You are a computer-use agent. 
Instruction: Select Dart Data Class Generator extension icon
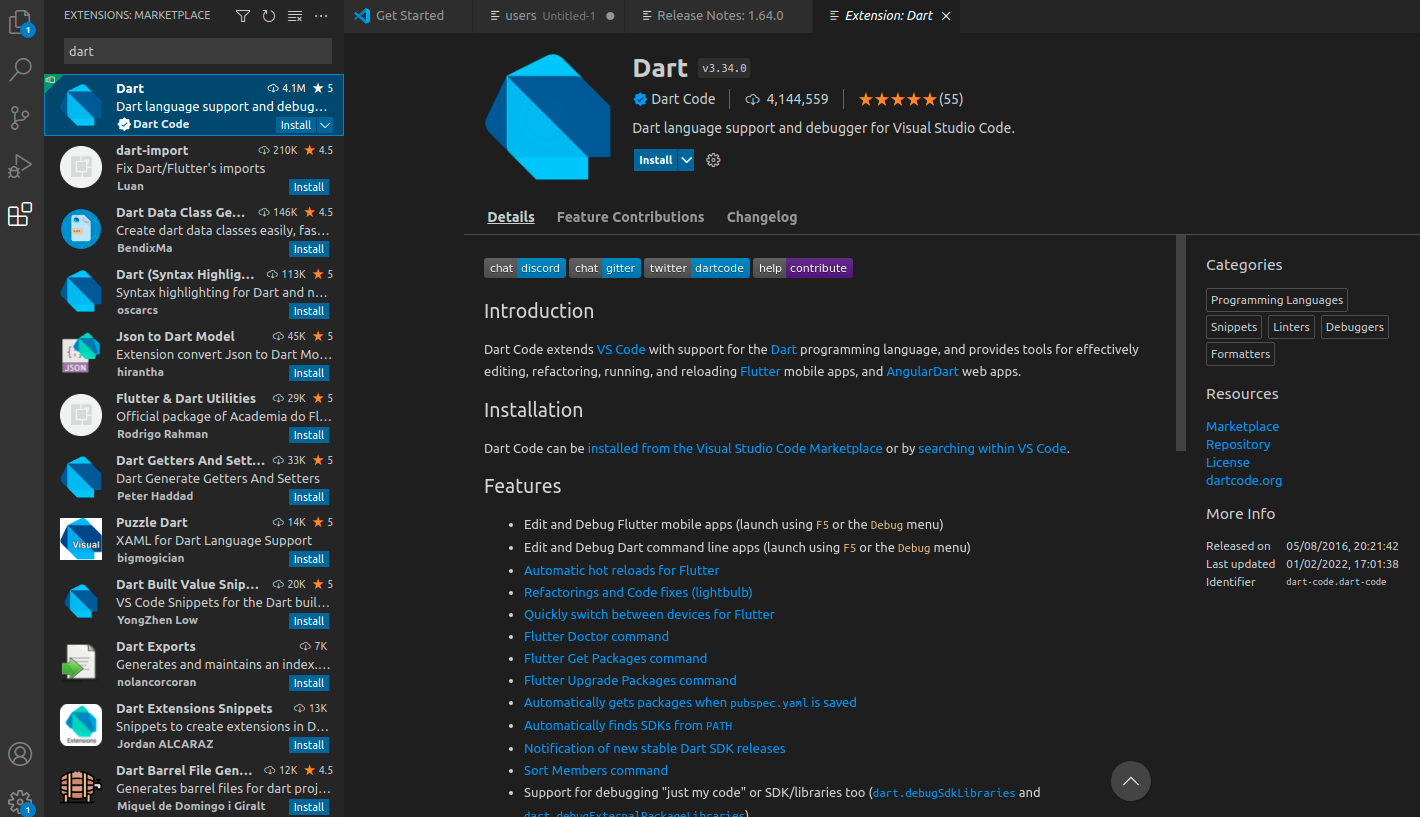pyautogui.click(x=81, y=229)
